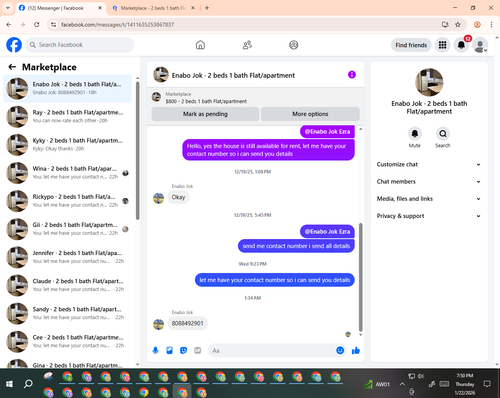Open the Windows Start menu
Screen dimensions: 500x398
tap(9, 384)
